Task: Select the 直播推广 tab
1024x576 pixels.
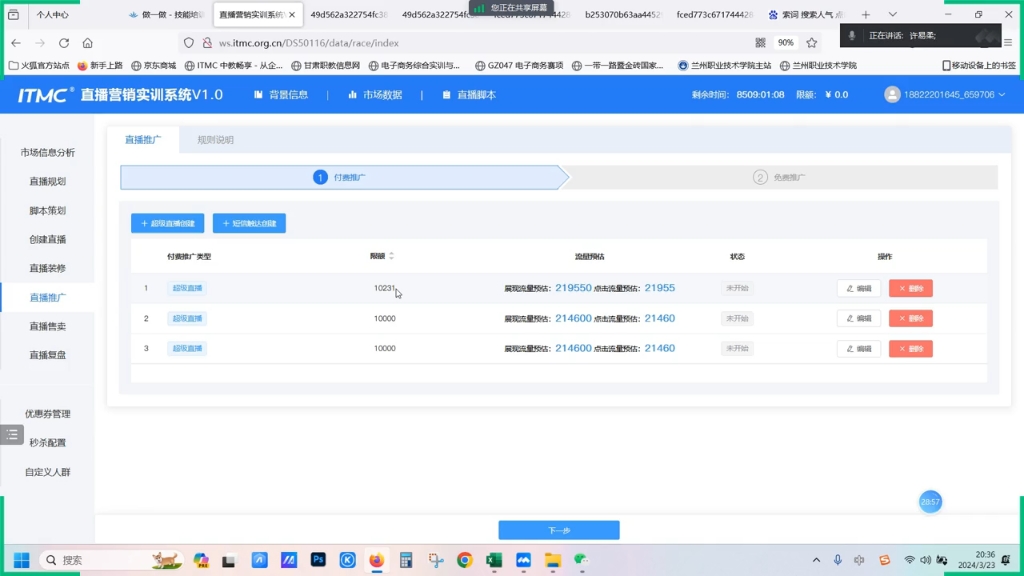Action: click(x=143, y=140)
